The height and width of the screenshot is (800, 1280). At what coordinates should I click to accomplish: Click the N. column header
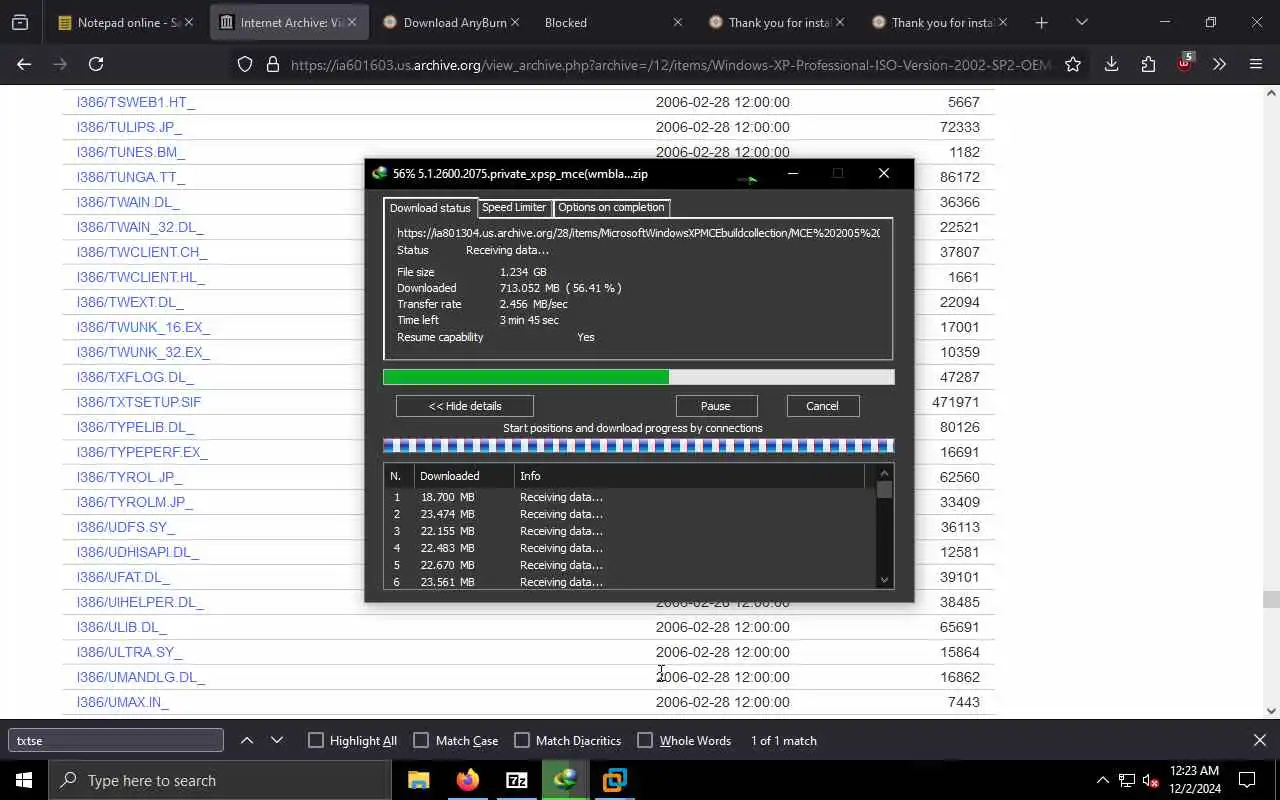399,476
